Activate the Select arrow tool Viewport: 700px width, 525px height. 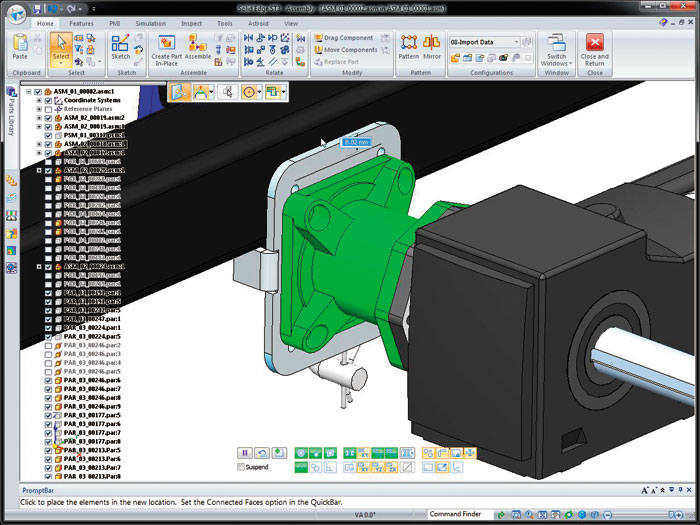[x=62, y=44]
